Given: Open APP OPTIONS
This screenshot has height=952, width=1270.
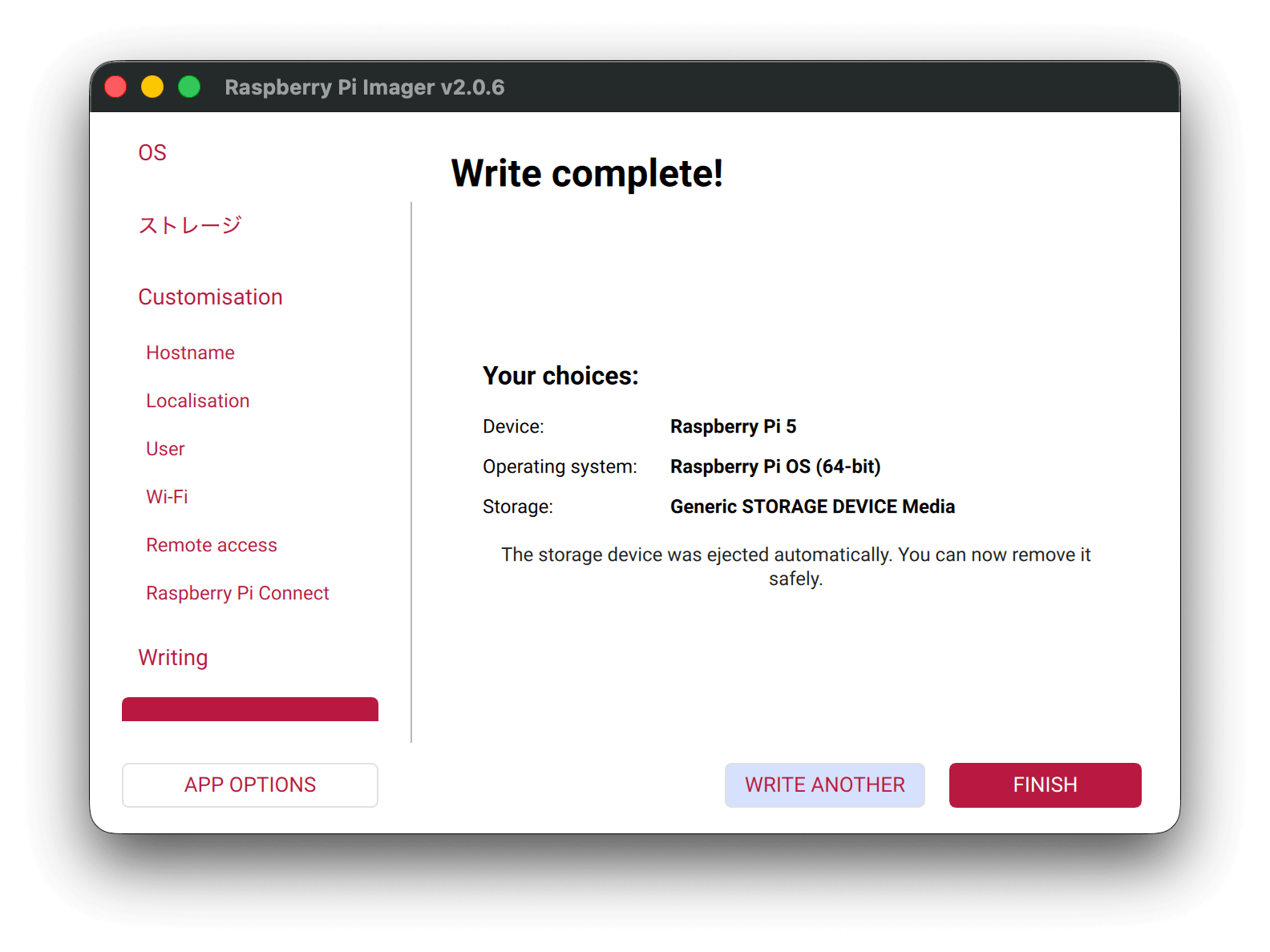Looking at the screenshot, I should coord(250,785).
